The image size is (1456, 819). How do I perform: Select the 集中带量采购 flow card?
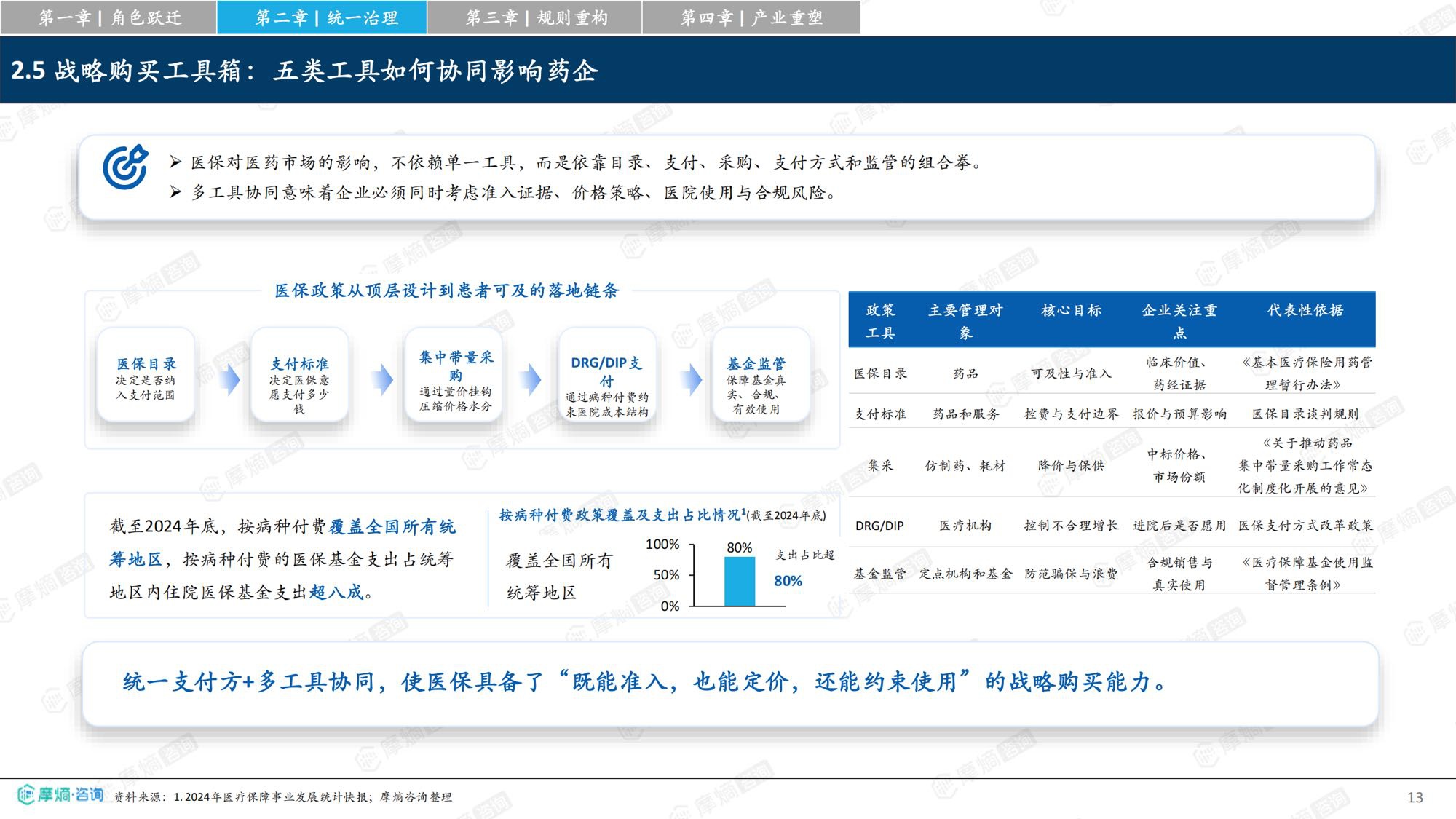click(x=455, y=376)
